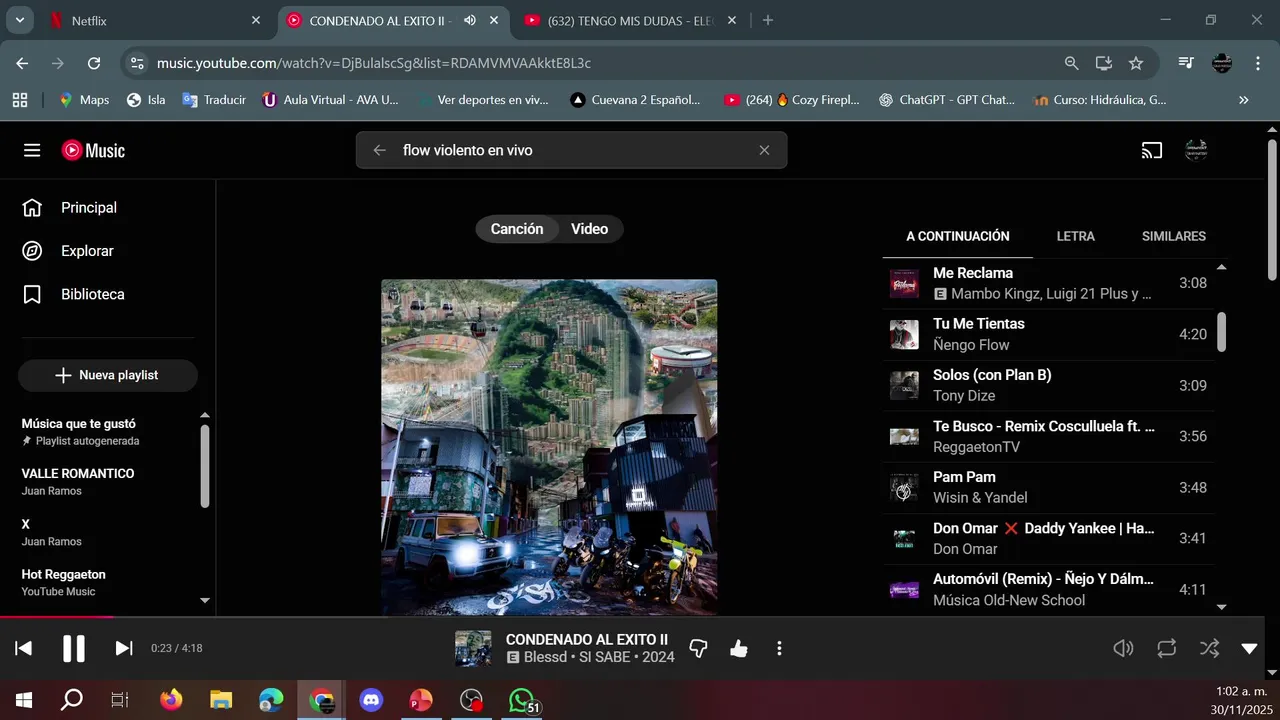Create a Nueva playlist
Screen dimensions: 1280x720
pos(108,375)
